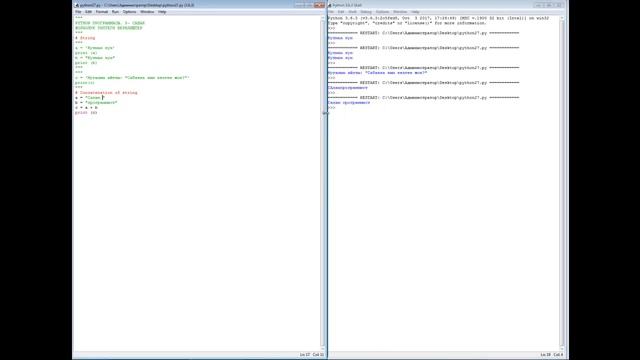
Task: Open the Help menu in the Python Shell window
Action: (x=416, y=12)
